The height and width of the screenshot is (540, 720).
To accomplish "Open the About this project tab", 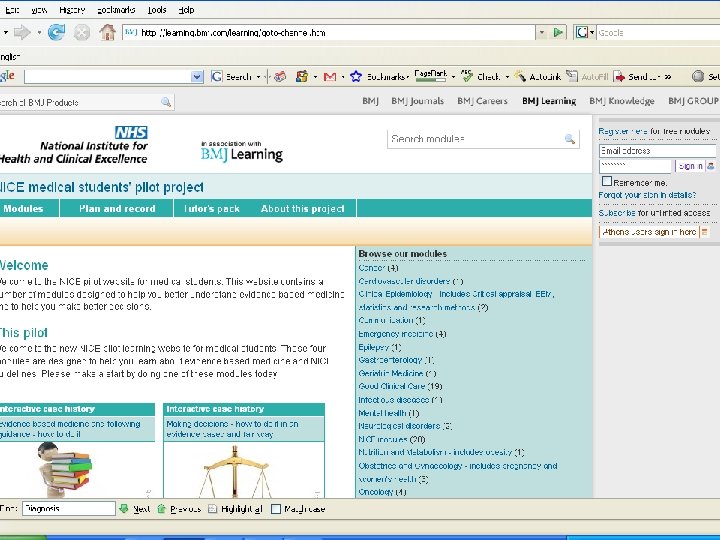I will click(x=303, y=208).
